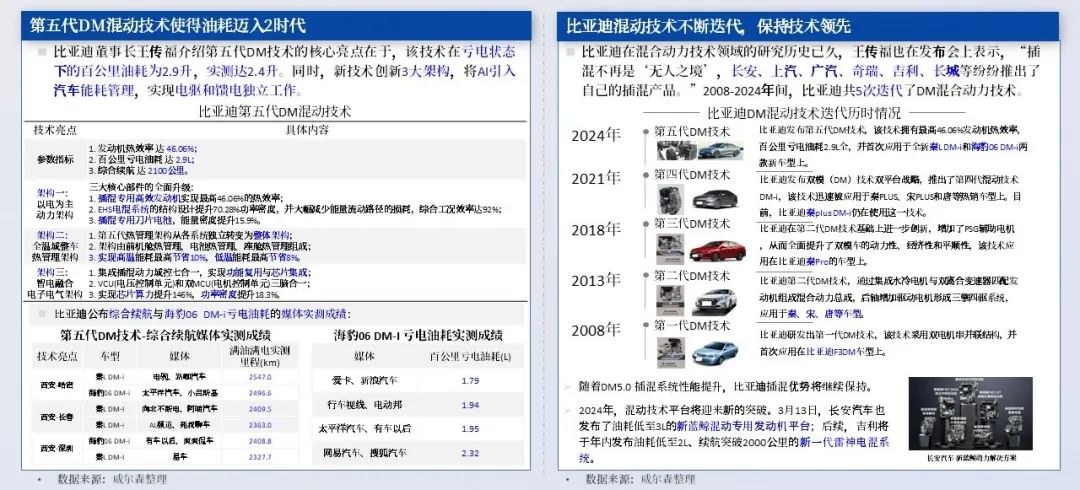Select the heading '海豹06 DM-I 亏电油耗实测成绩'
Image resolution: width=1080 pixels, height=490 pixels.
tap(418, 336)
